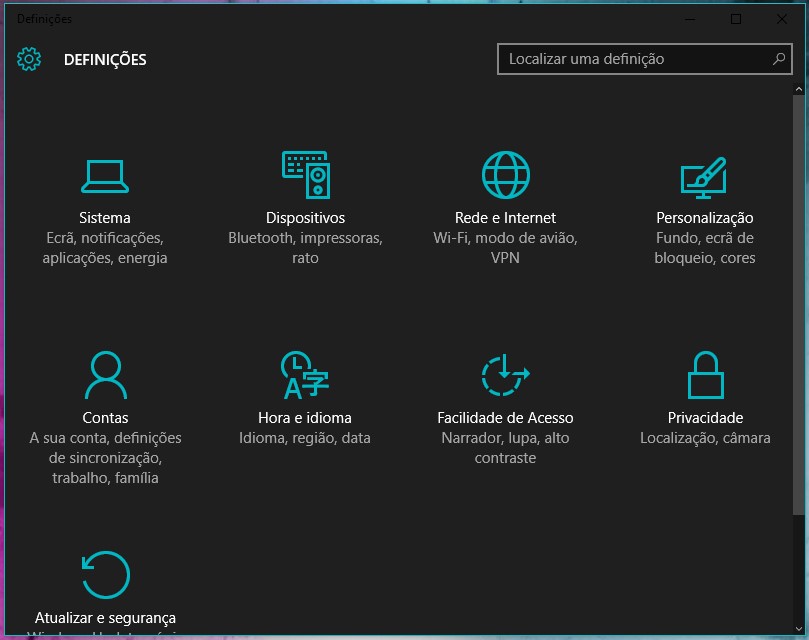Click the Definições gear icon in header
This screenshot has height=640, width=809.
[x=29, y=59]
